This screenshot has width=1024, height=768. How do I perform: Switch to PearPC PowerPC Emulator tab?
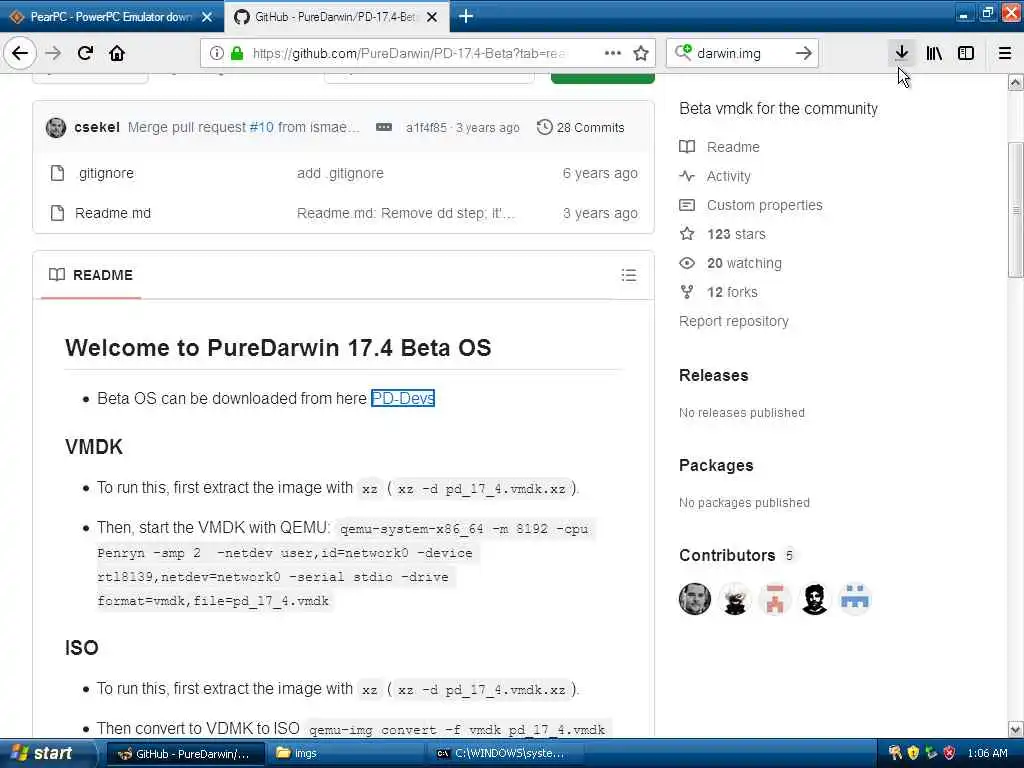pos(111,17)
